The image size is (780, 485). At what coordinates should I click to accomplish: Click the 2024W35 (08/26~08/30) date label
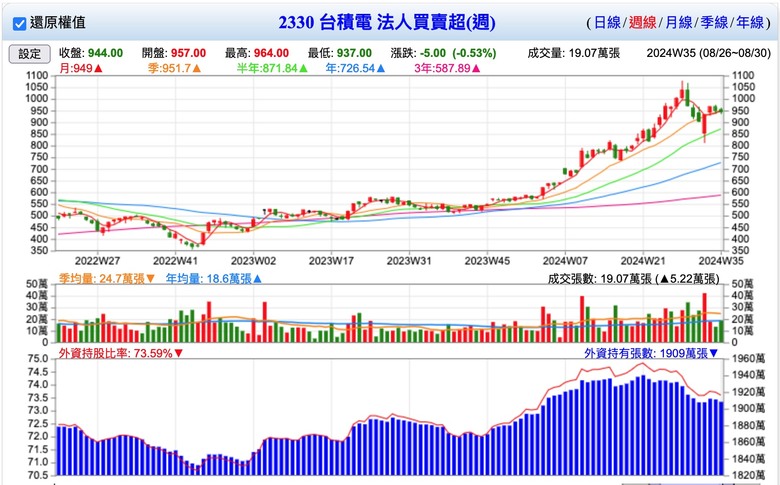(708, 53)
